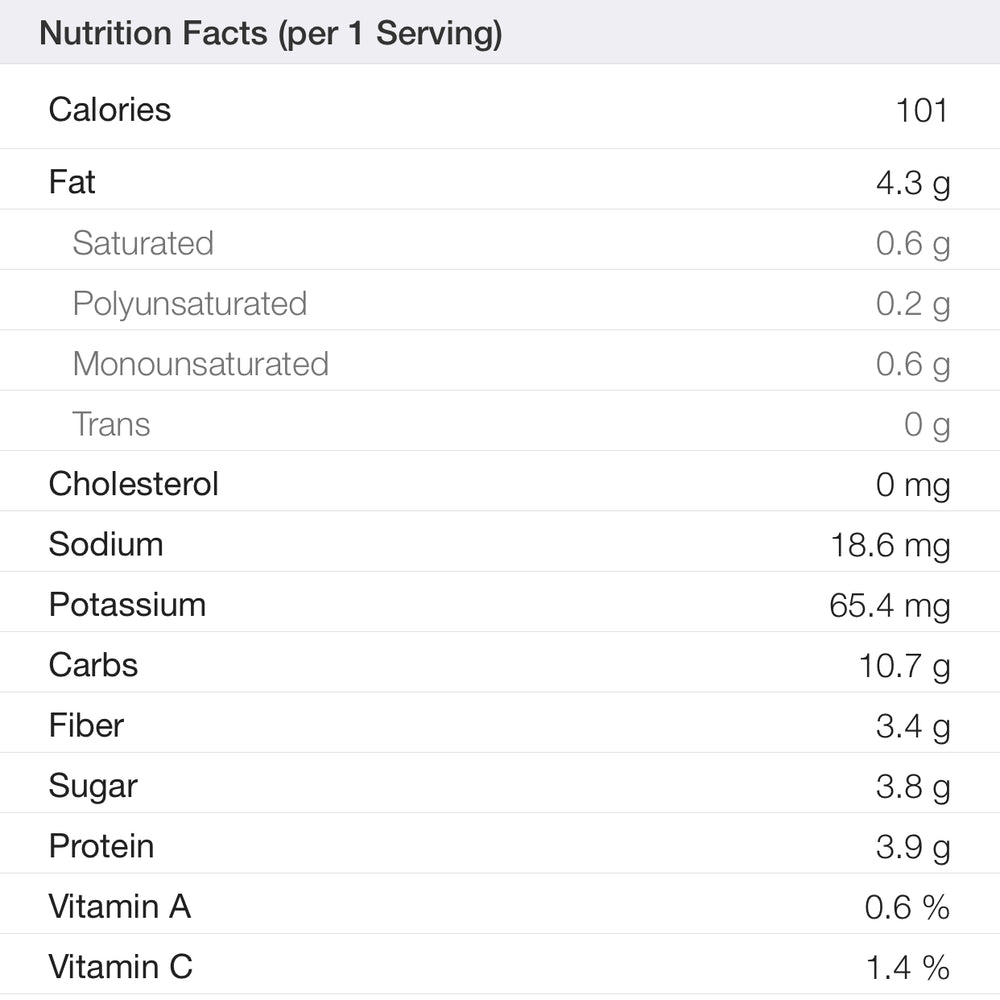
Task: Tap the Nutrition Facts header
Action: [x=270, y=33]
